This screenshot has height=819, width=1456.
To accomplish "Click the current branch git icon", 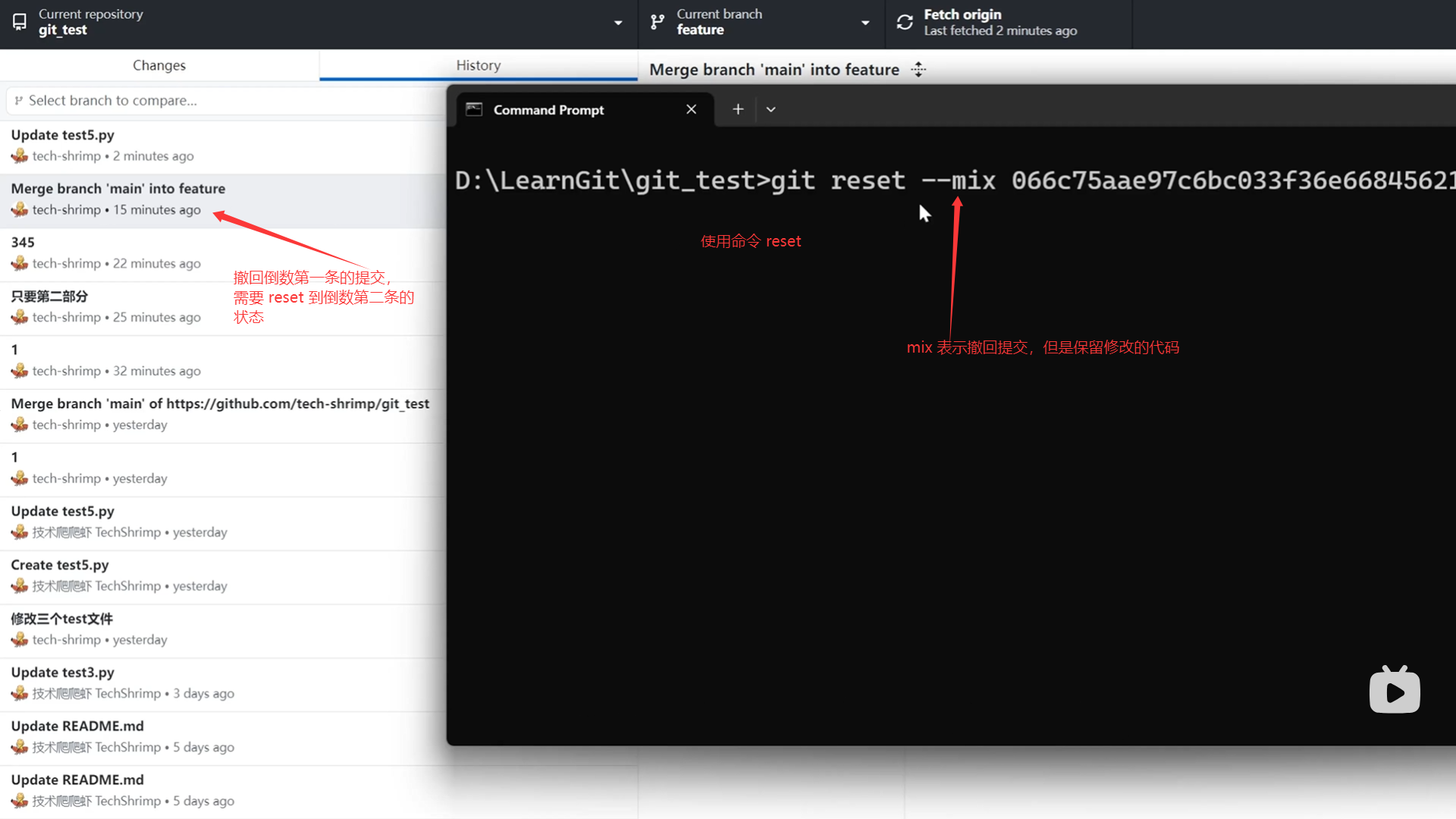I will pyautogui.click(x=657, y=23).
